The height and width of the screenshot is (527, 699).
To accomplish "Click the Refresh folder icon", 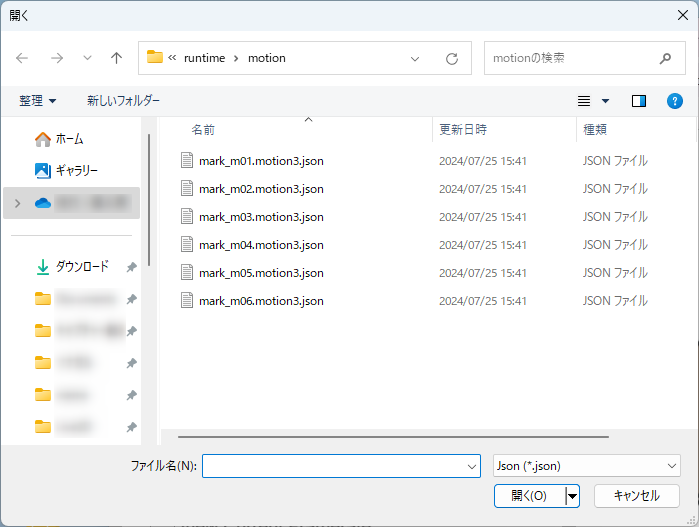I will [452, 58].
